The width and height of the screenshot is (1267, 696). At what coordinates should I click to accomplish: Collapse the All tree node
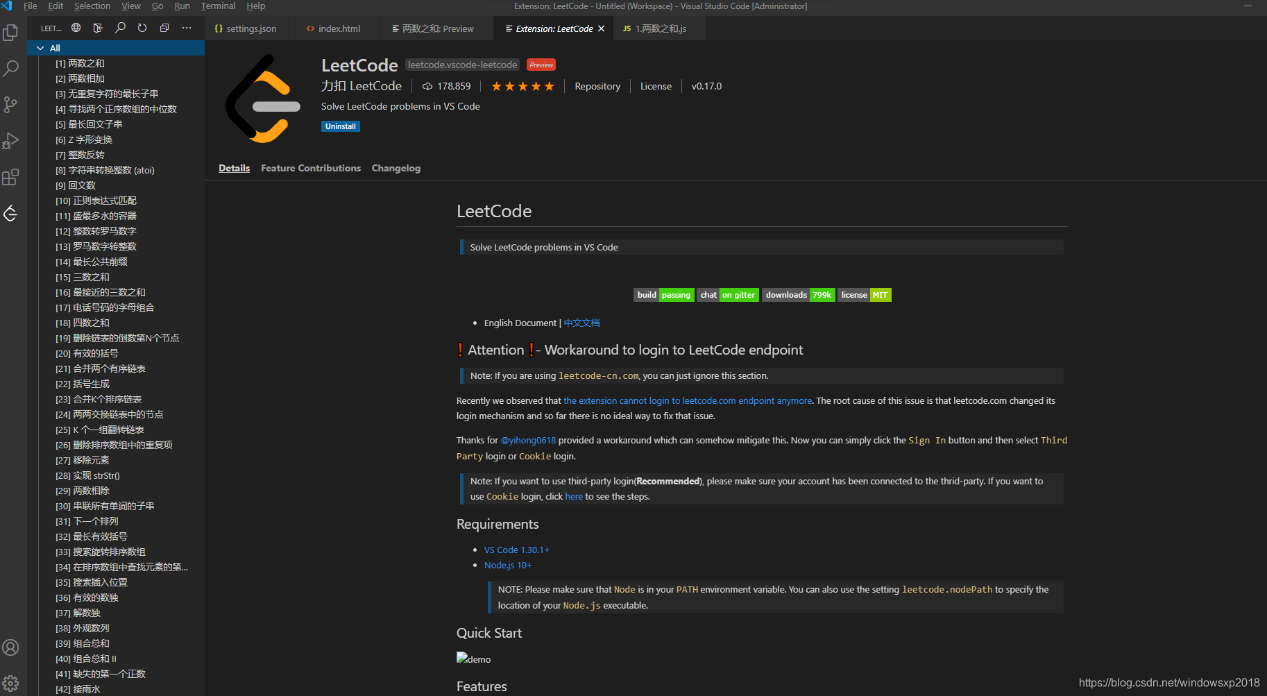(x=41, y=48)
